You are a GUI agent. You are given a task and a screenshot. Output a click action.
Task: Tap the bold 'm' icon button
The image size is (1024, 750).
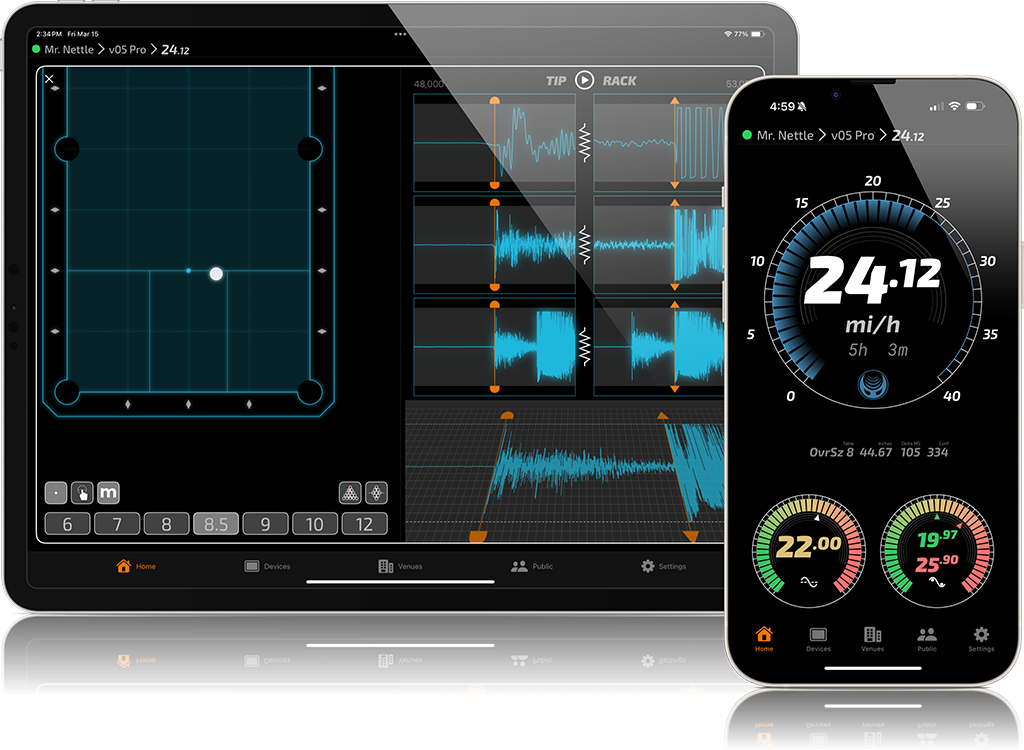[108, 493]
